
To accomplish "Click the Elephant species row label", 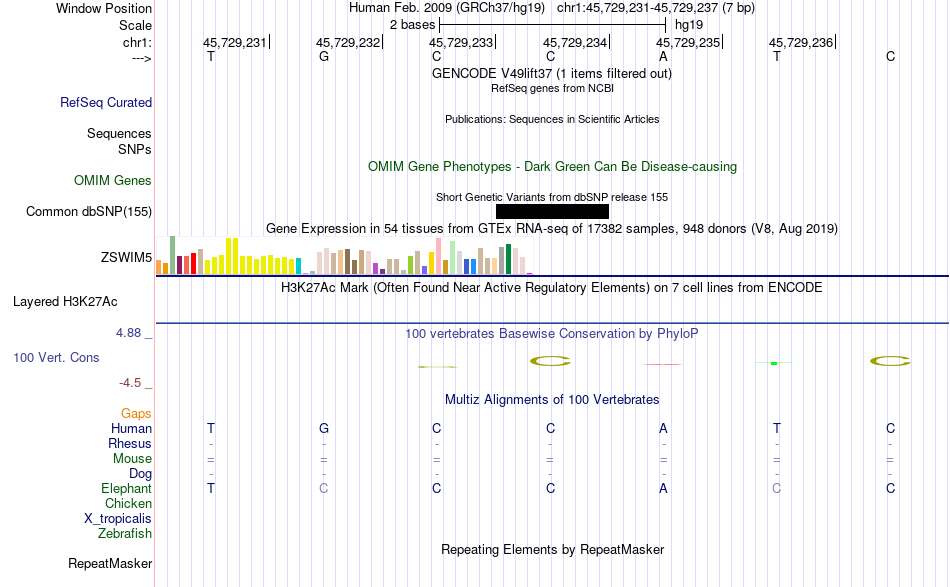I will tap(127, 488).
